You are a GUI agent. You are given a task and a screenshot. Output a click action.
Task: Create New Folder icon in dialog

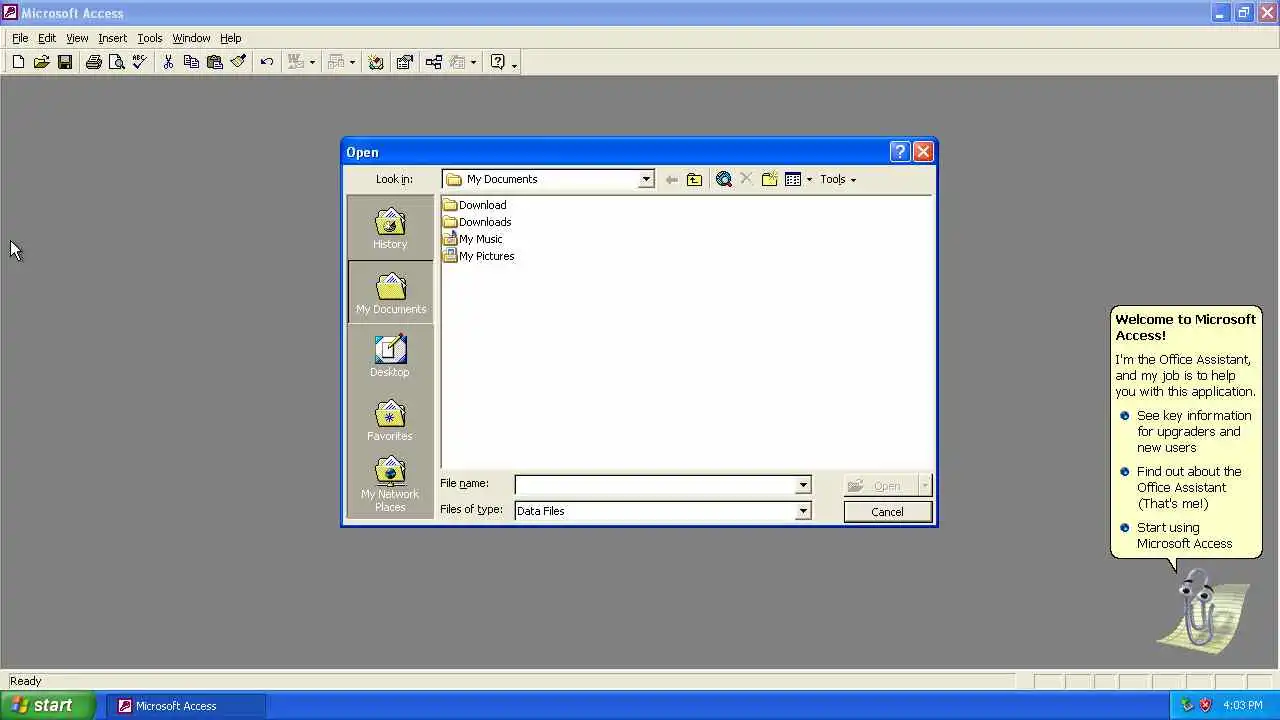point(769,179)
